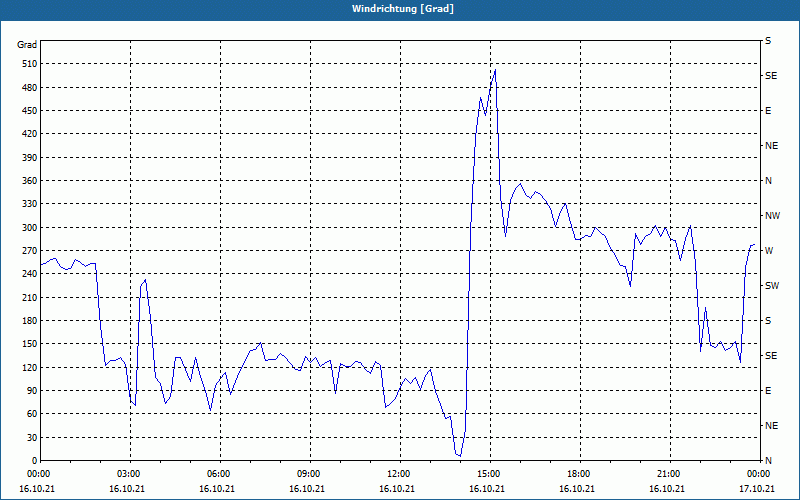Click the 09:00 time label
The image size is (800, 500).
point(309,473)
